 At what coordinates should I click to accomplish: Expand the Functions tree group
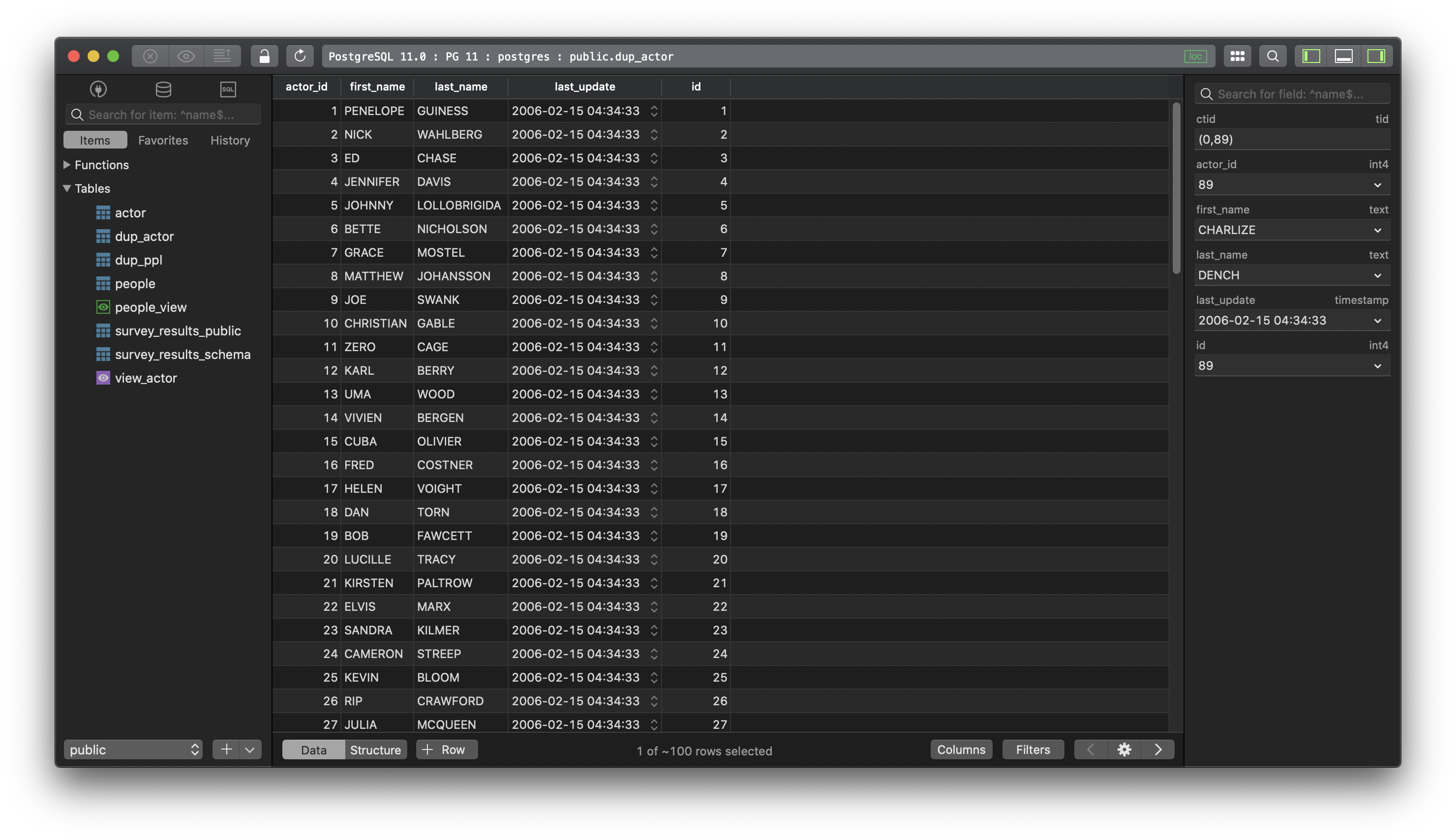pos(67,164)
